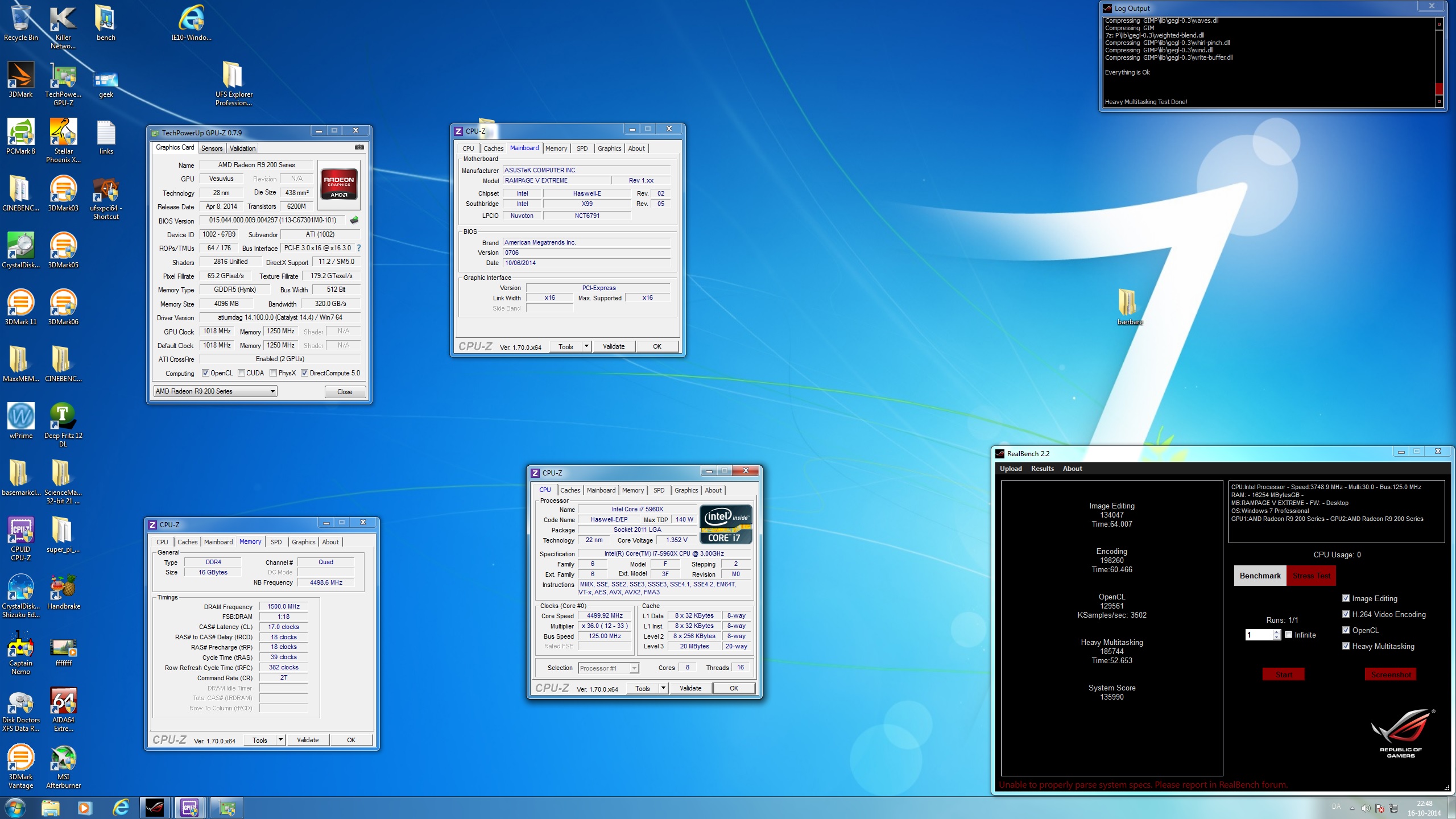Open the Results menu in RealBench

1042,469
